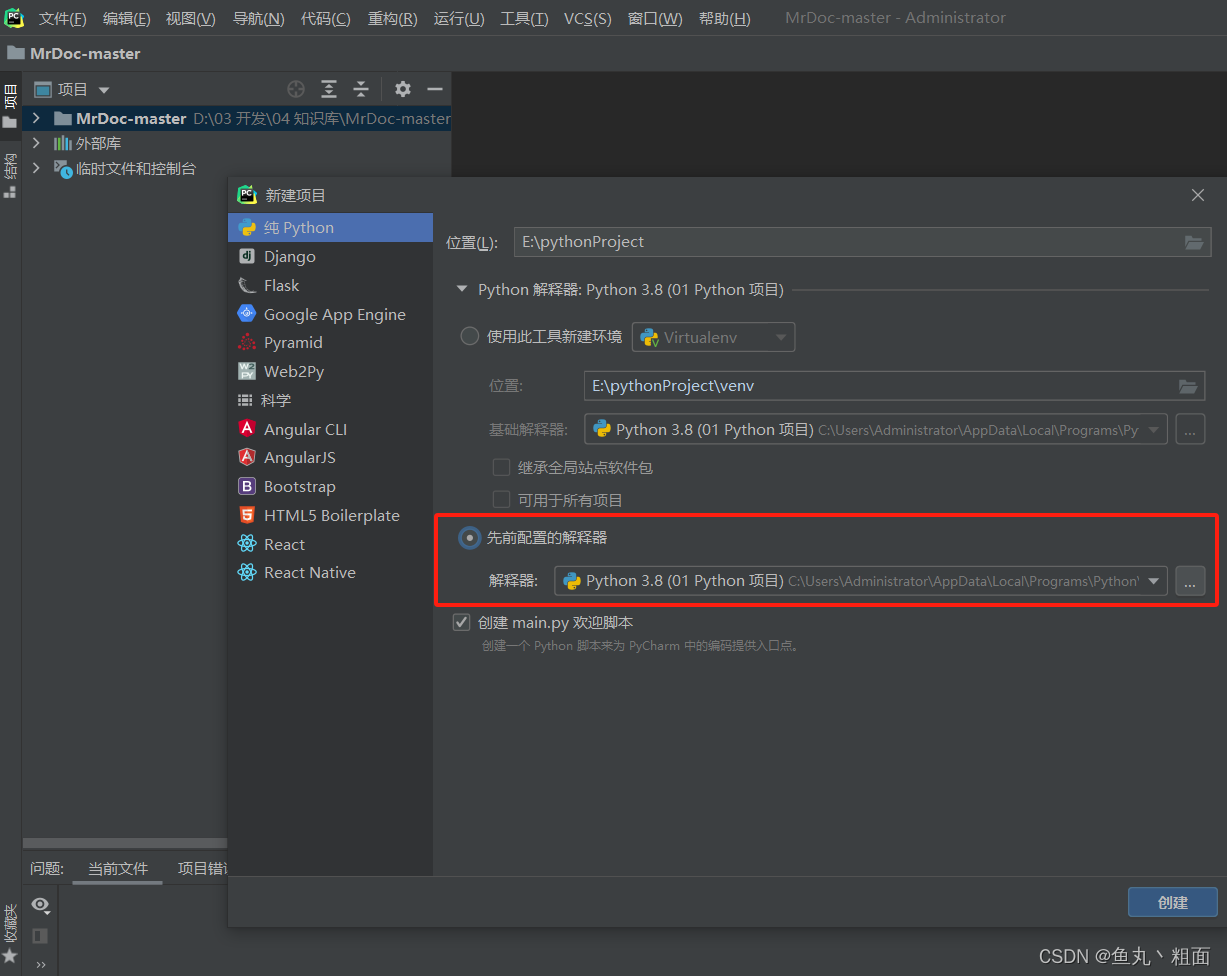1227x976 pixels.
Task: Expand the MrDoc-master tree node
Action: pyautogui.click(x=36, y=118)
